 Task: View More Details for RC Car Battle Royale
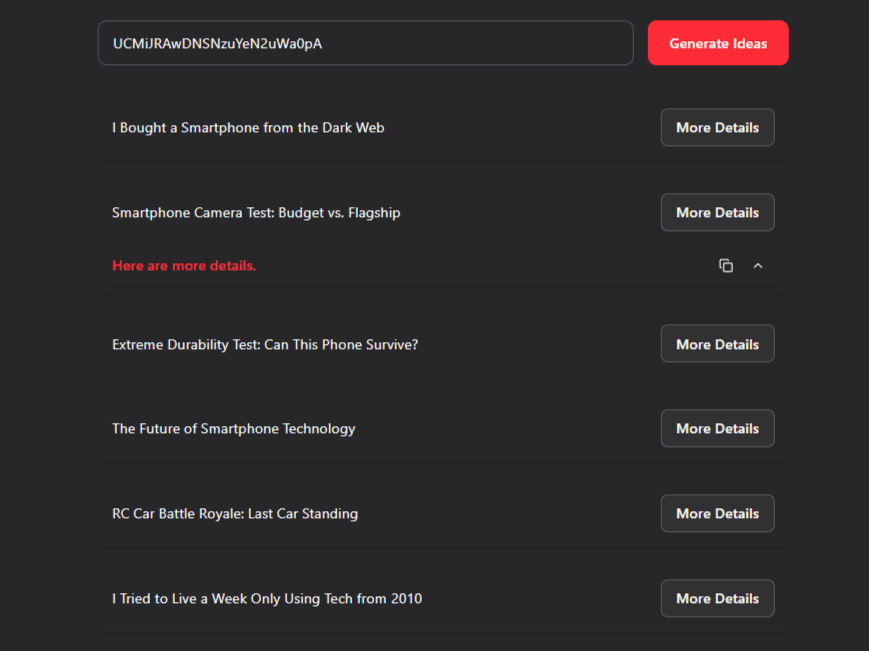(717, 513)
